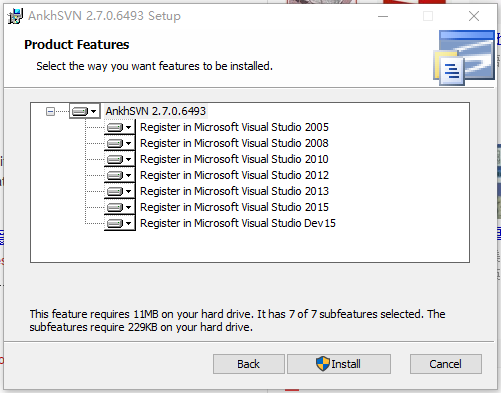The height and width of the screenshot is (393, 501).
Task: Minimize the AnkhSVN Setup window
Action: (383, 16)
